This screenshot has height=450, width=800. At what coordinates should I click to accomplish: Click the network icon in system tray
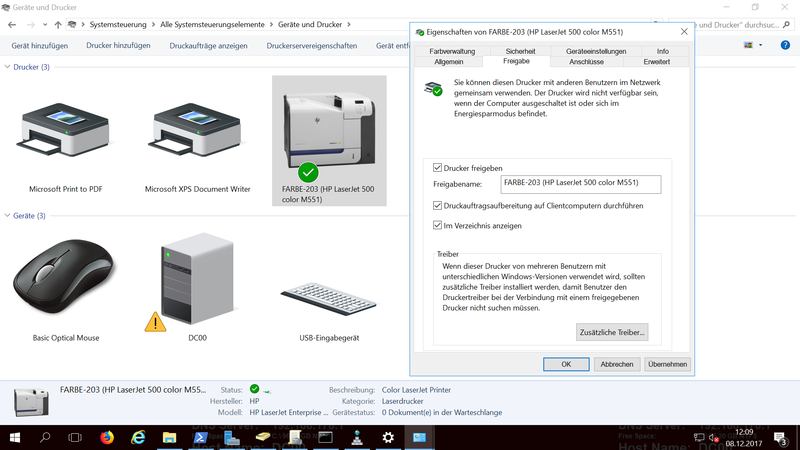click(x=699, y=438)
